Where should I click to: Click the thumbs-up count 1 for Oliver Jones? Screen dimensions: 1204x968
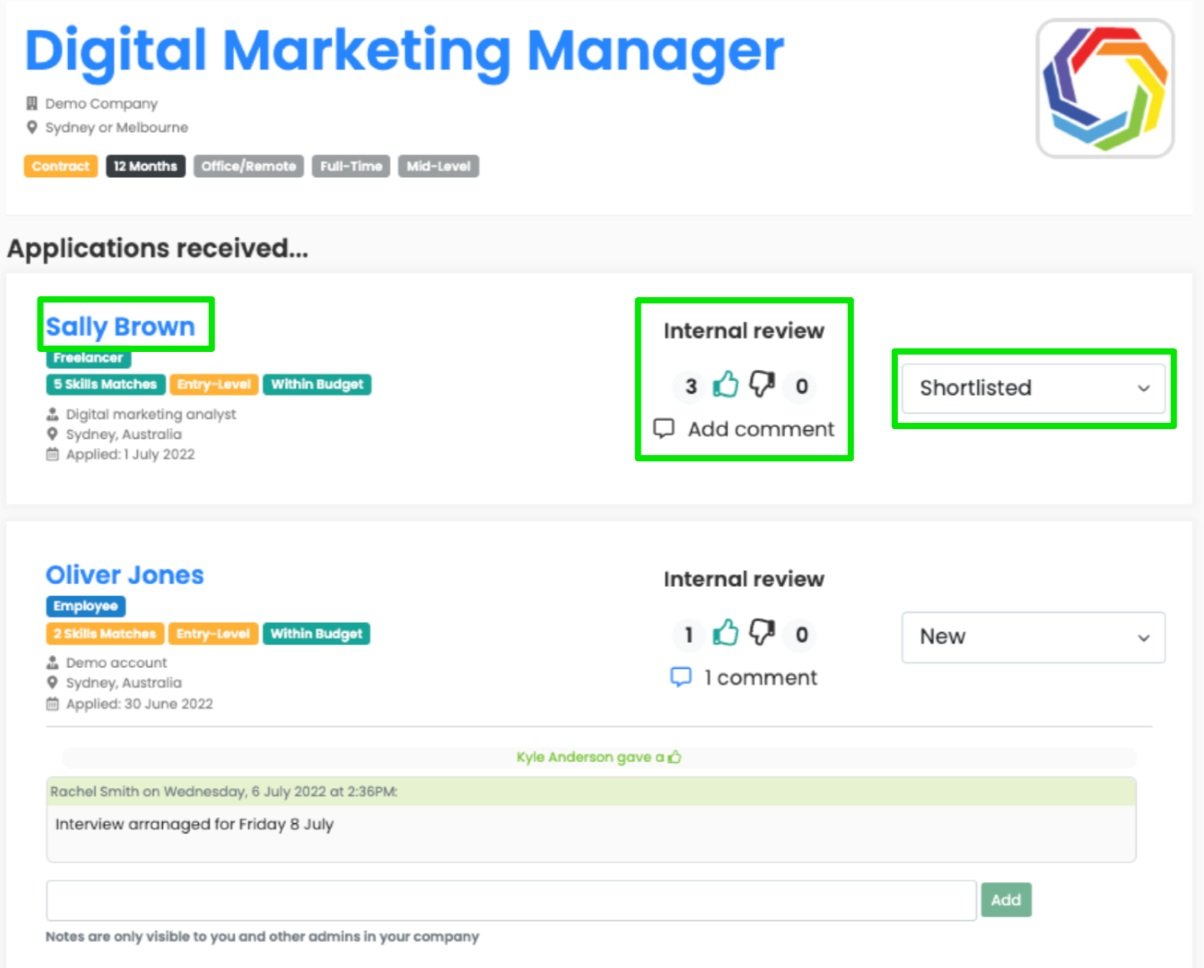click(x=688, y=634)
